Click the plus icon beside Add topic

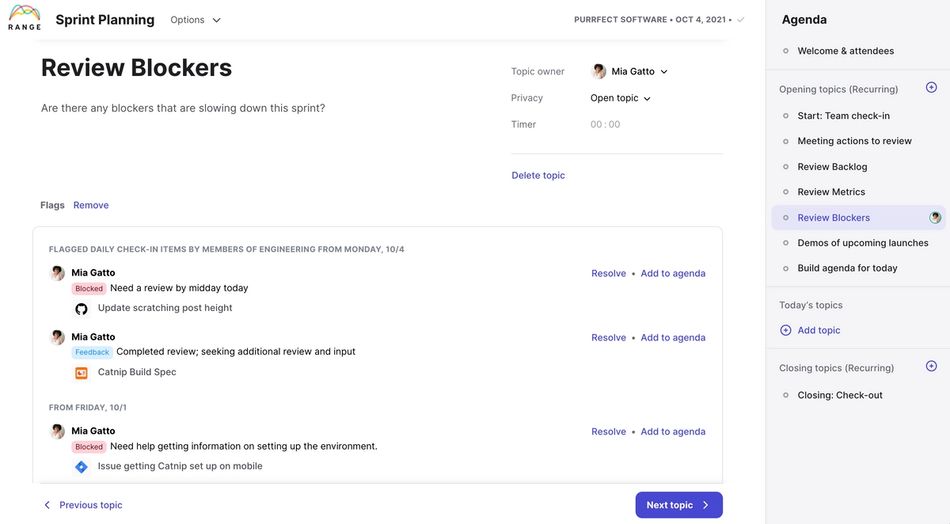pos(786,330)
